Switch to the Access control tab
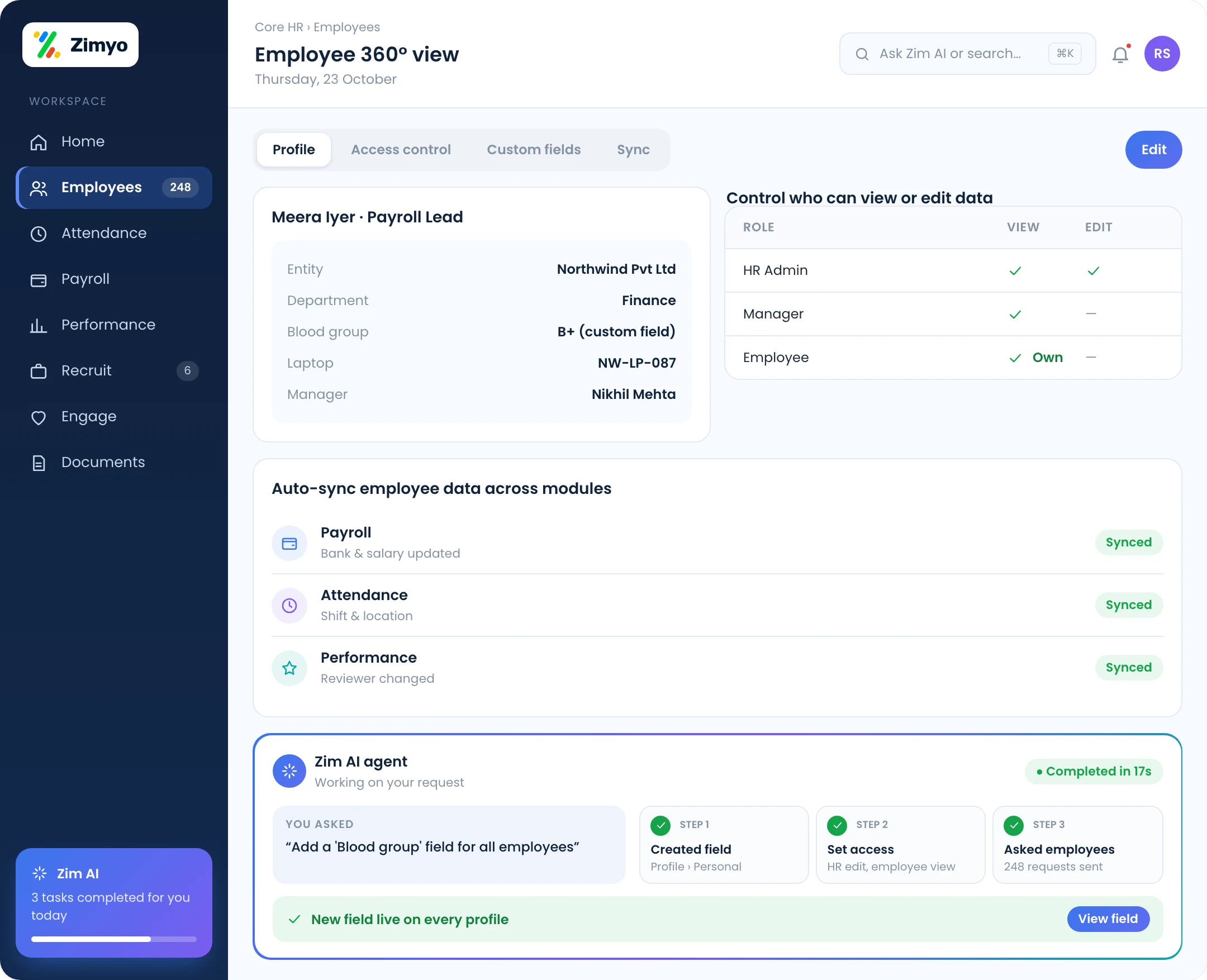 point(401,150)
